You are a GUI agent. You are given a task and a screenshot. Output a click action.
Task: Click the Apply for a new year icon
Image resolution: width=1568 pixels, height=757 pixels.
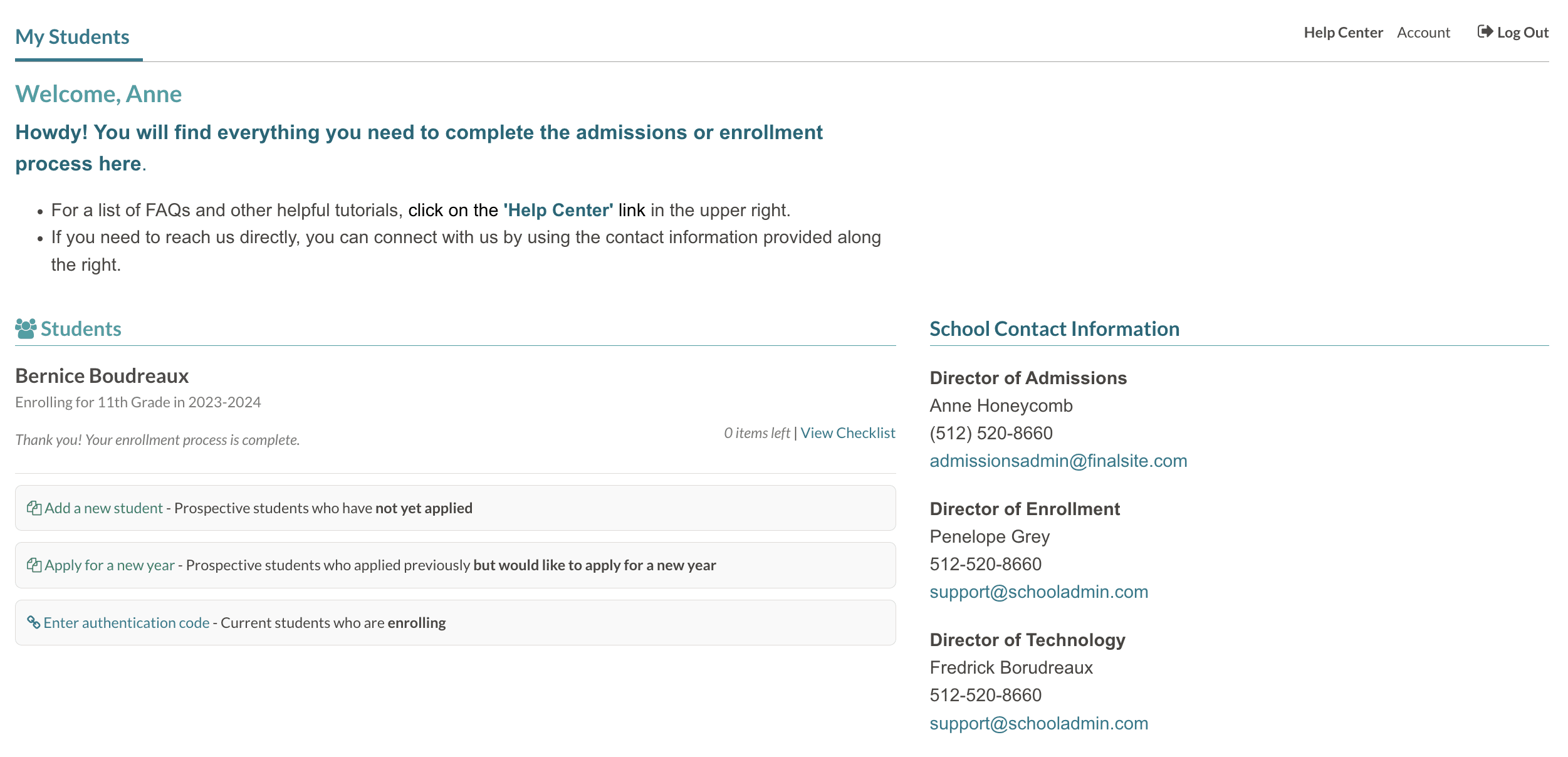tap(34, 565)
